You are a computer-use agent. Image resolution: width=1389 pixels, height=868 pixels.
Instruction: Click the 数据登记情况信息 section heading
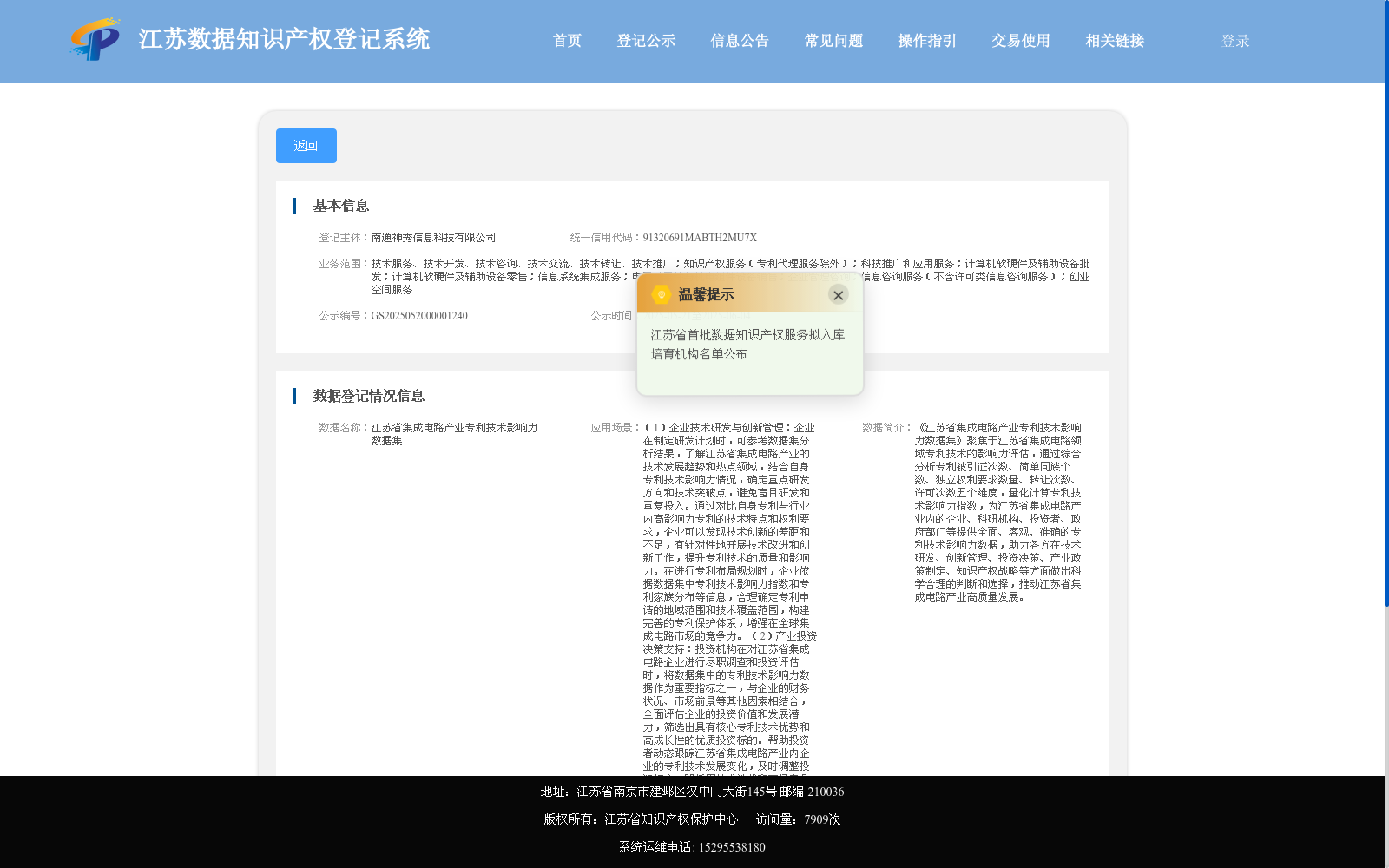(369, 396)
